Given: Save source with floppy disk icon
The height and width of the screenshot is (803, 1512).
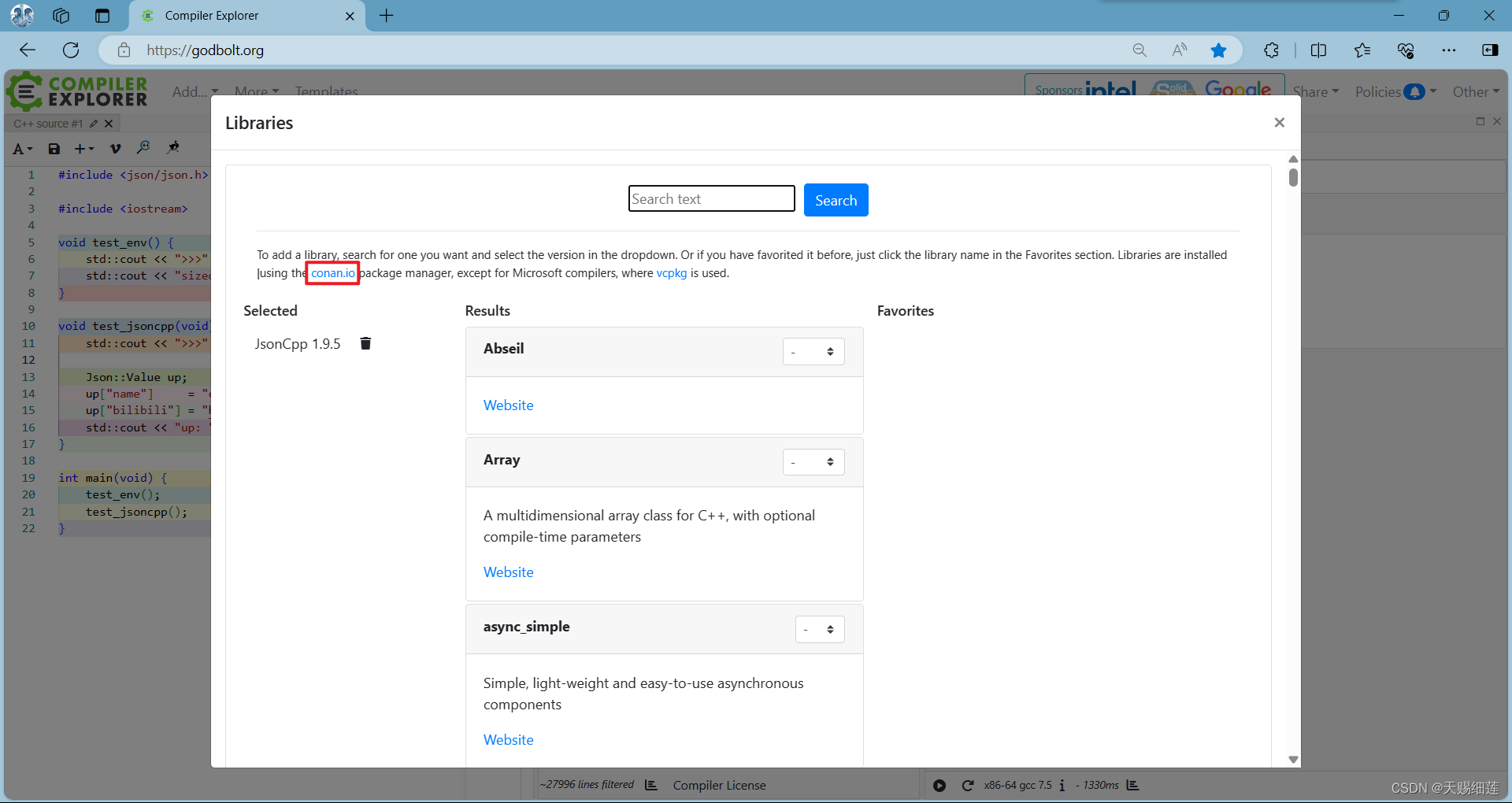Looking at the screenshot, I should pos(54,149).
